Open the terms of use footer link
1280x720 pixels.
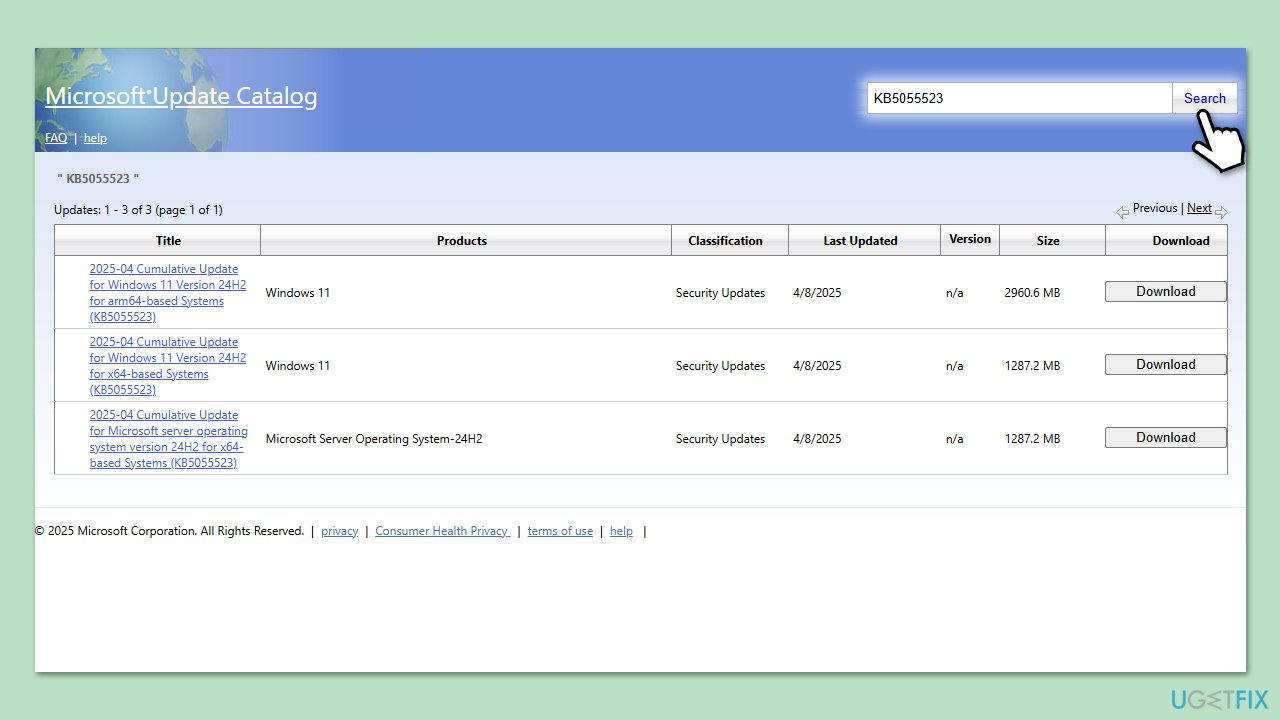click(560, 531)
